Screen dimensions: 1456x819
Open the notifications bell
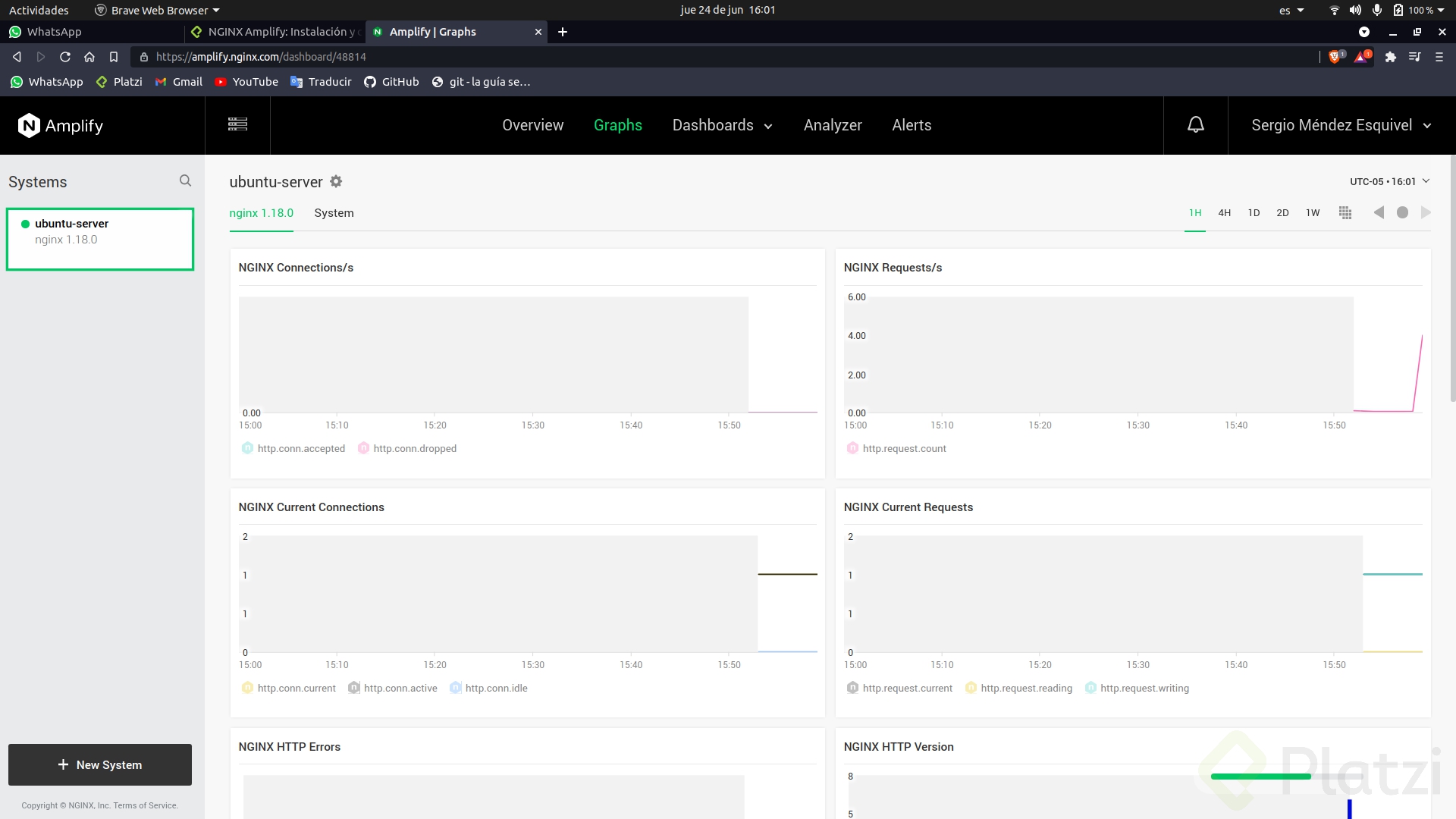1196,125
